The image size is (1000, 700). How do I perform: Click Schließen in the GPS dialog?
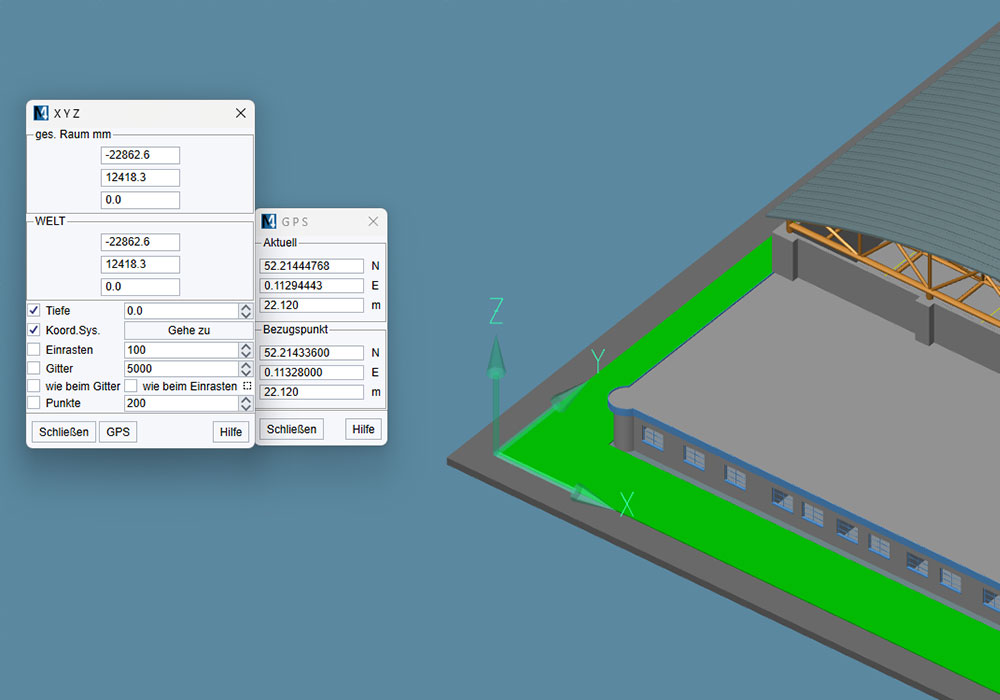click(x=291, y=429)
